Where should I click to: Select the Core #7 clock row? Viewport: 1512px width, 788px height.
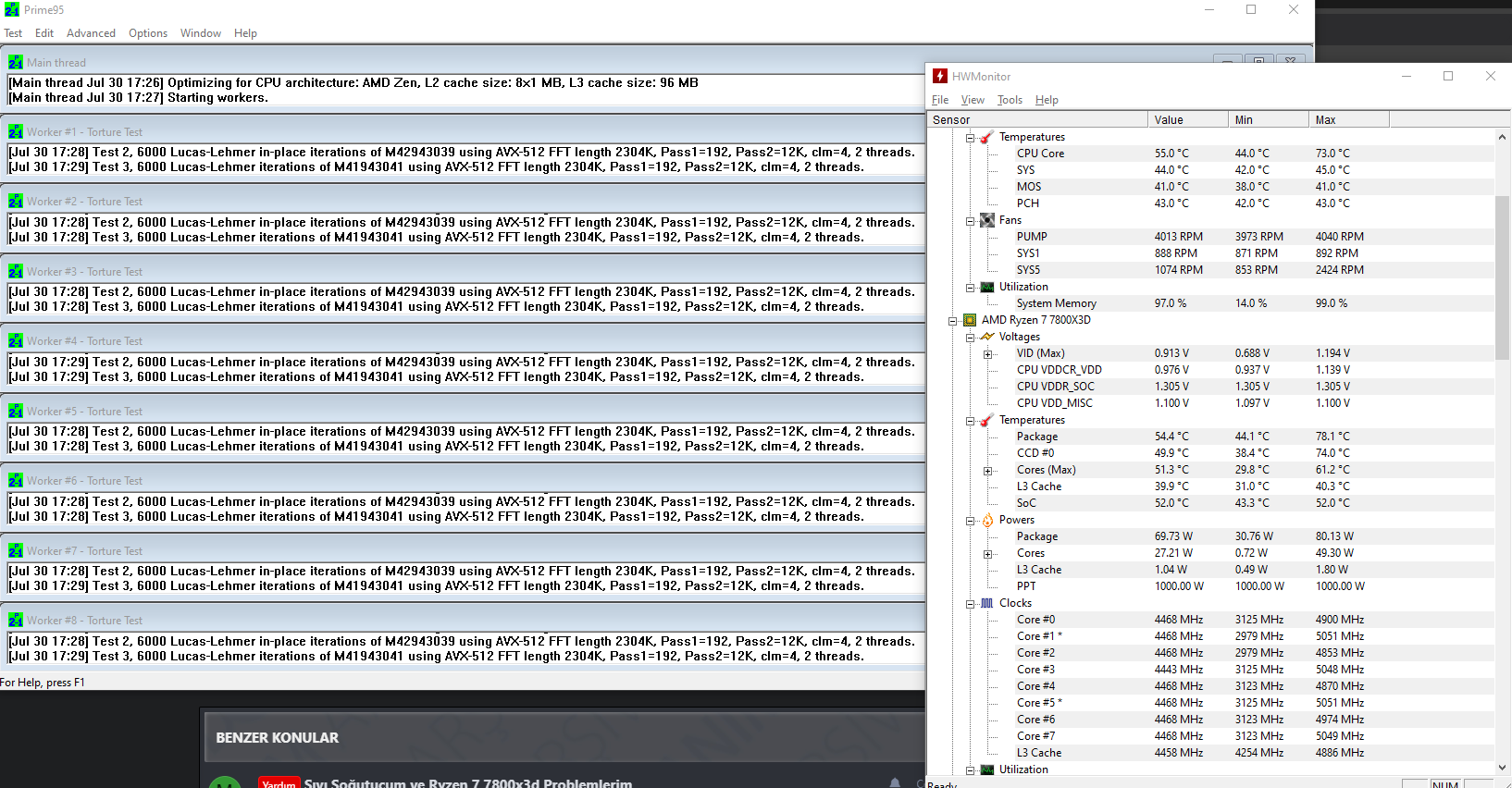(1210, 736)
